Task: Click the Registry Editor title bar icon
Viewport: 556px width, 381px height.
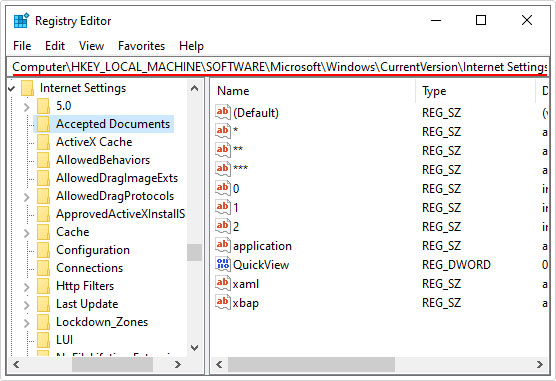Action: [21, 21]
